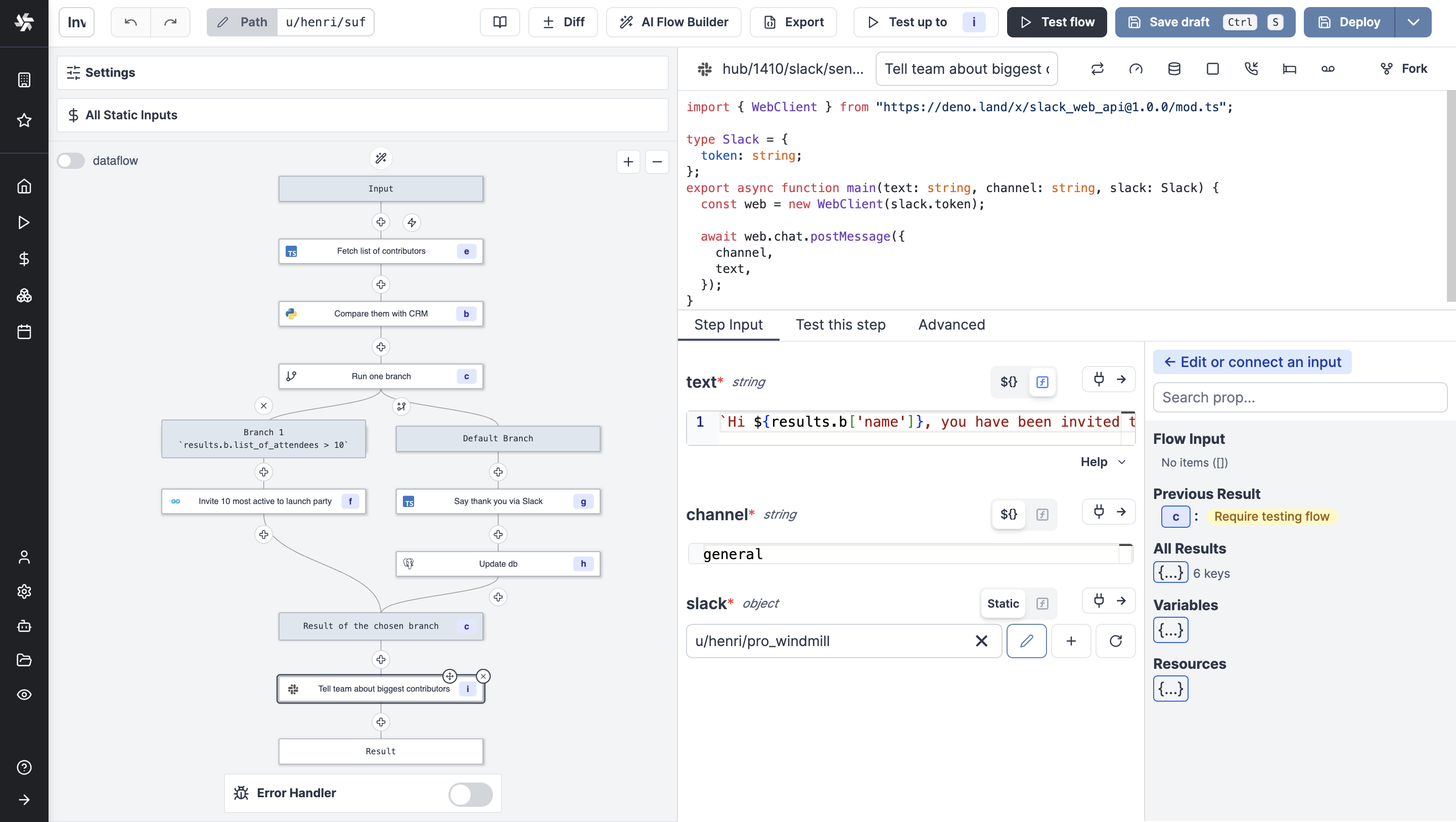The image size is (1456, 822).
Task: Enable the Error Handler toggle
Action: click(470, 794)
